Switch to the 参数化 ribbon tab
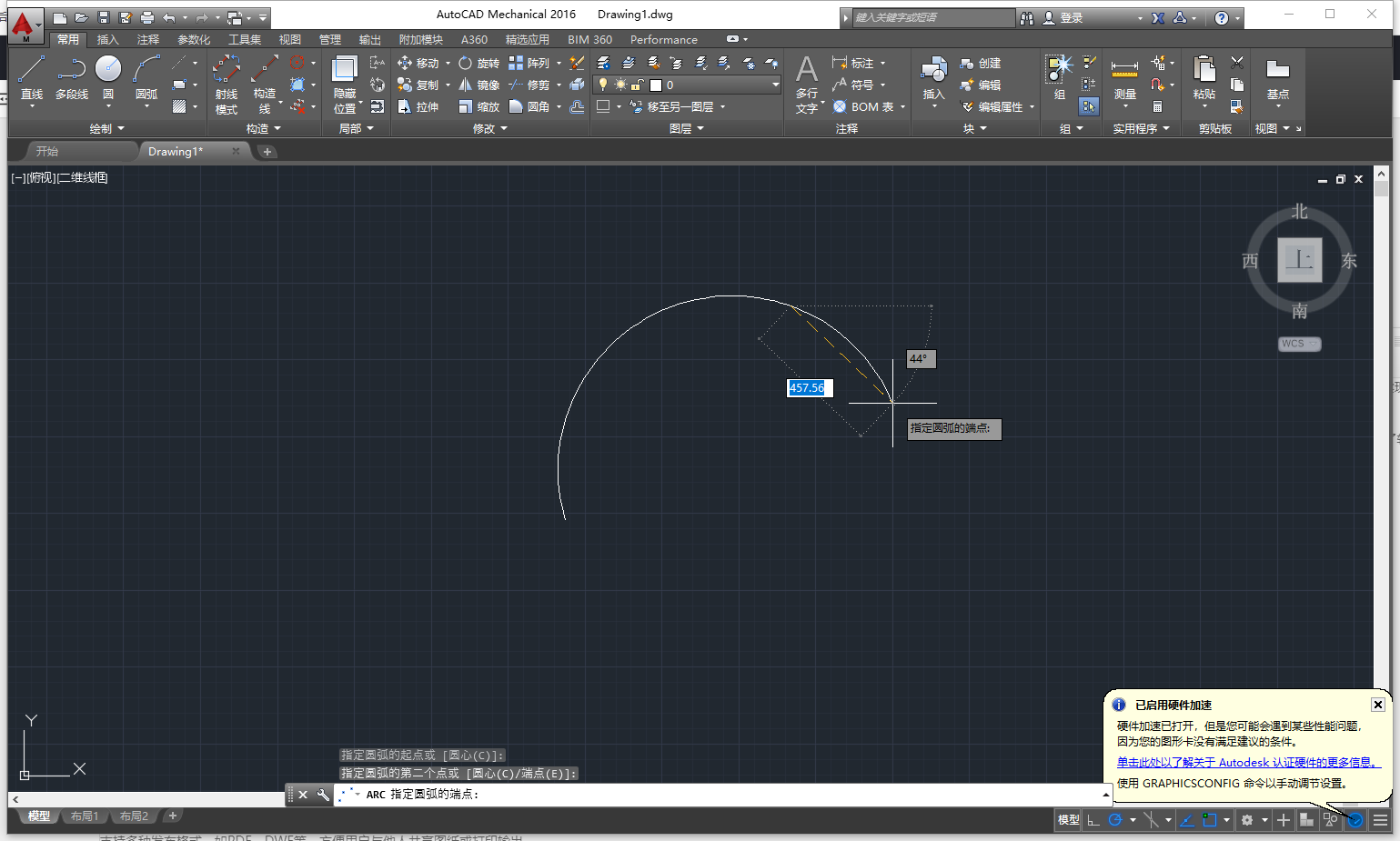 (194, 39)
